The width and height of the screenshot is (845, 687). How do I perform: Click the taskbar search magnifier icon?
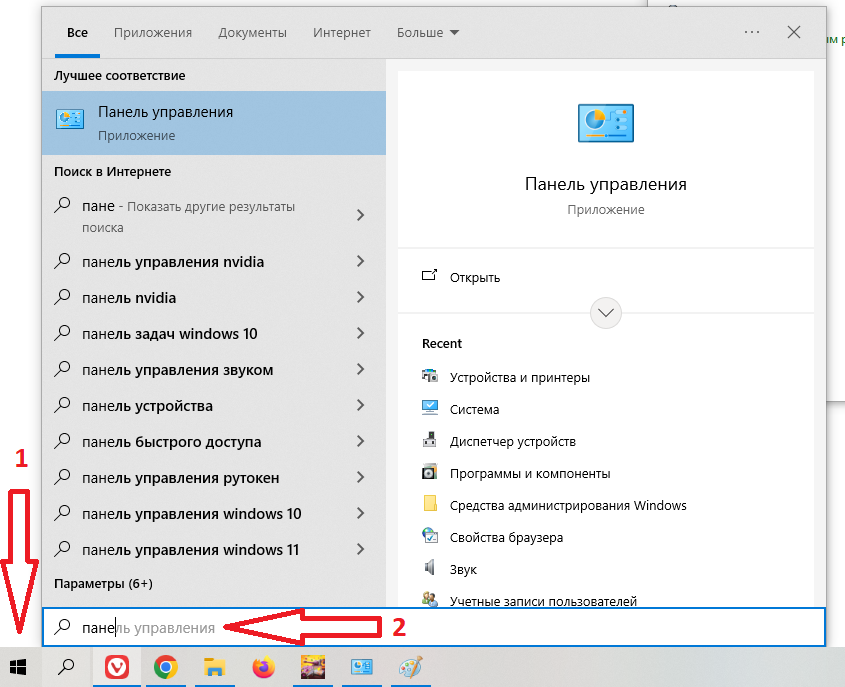coord(66,667)
